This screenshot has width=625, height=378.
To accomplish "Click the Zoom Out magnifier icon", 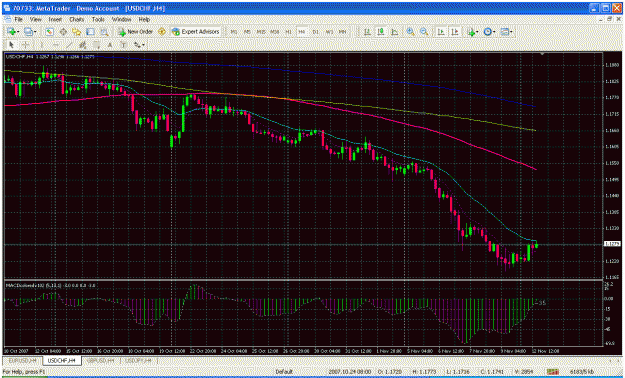I will click(x=424, y=32).
